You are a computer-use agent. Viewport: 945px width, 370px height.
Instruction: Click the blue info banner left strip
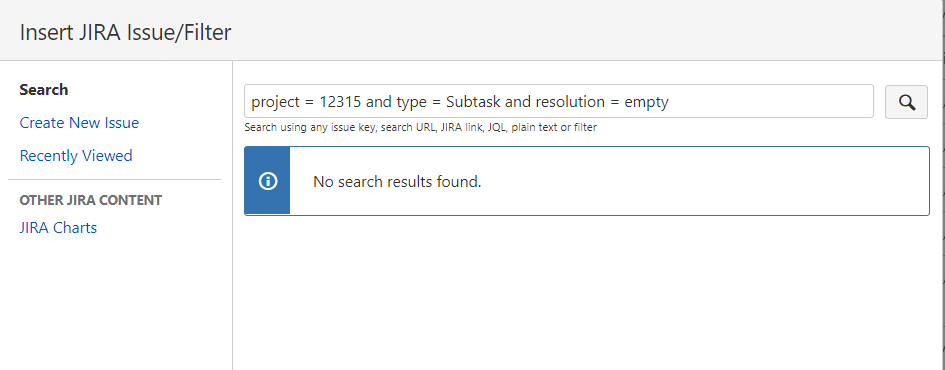(268, 181)
